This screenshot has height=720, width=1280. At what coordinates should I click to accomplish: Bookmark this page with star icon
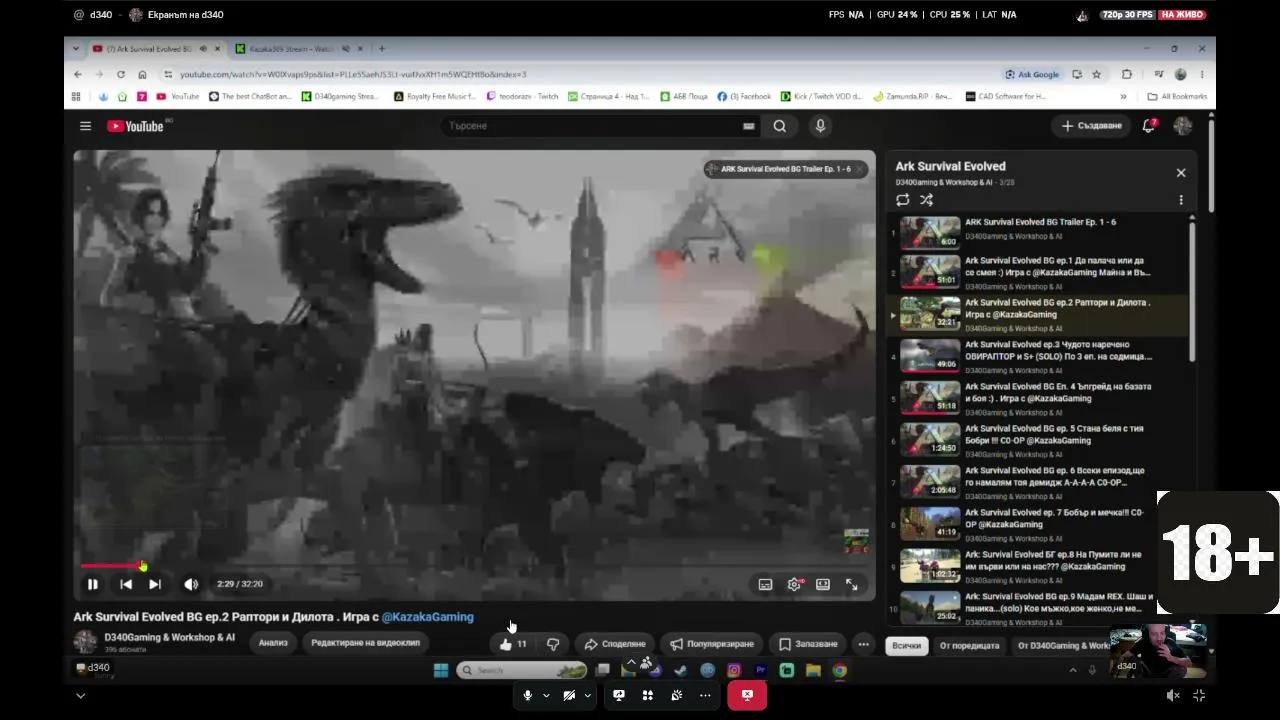1097,74
